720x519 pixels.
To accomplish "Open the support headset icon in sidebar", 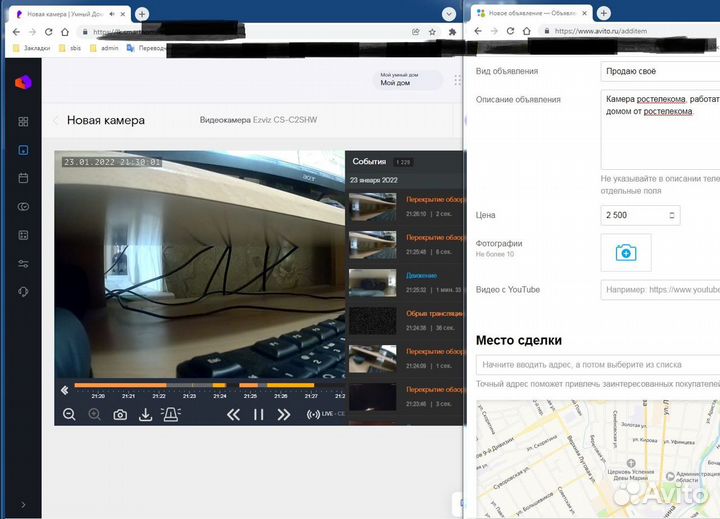I will coord(23,292).
